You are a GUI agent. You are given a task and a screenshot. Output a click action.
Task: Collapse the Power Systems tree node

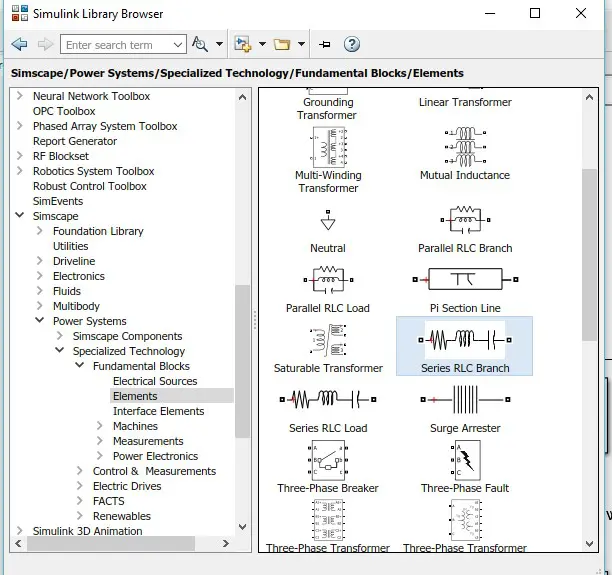(x=41, y=321)
